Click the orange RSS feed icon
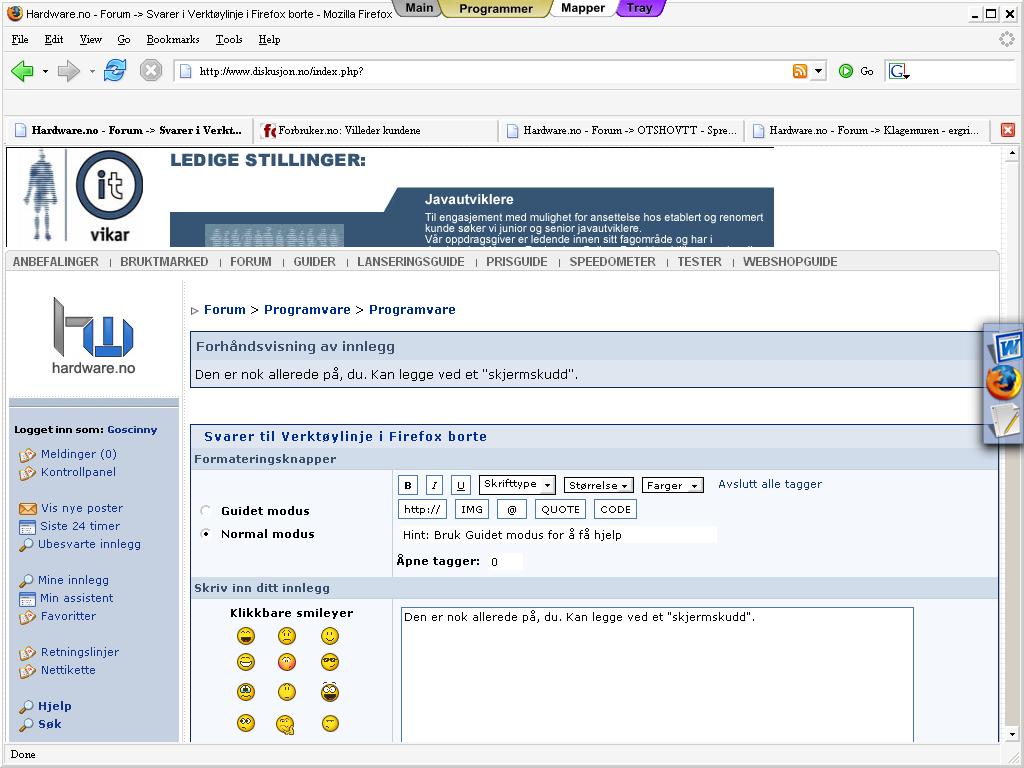This screenshot has width=1024, height=768. (799, 71)
